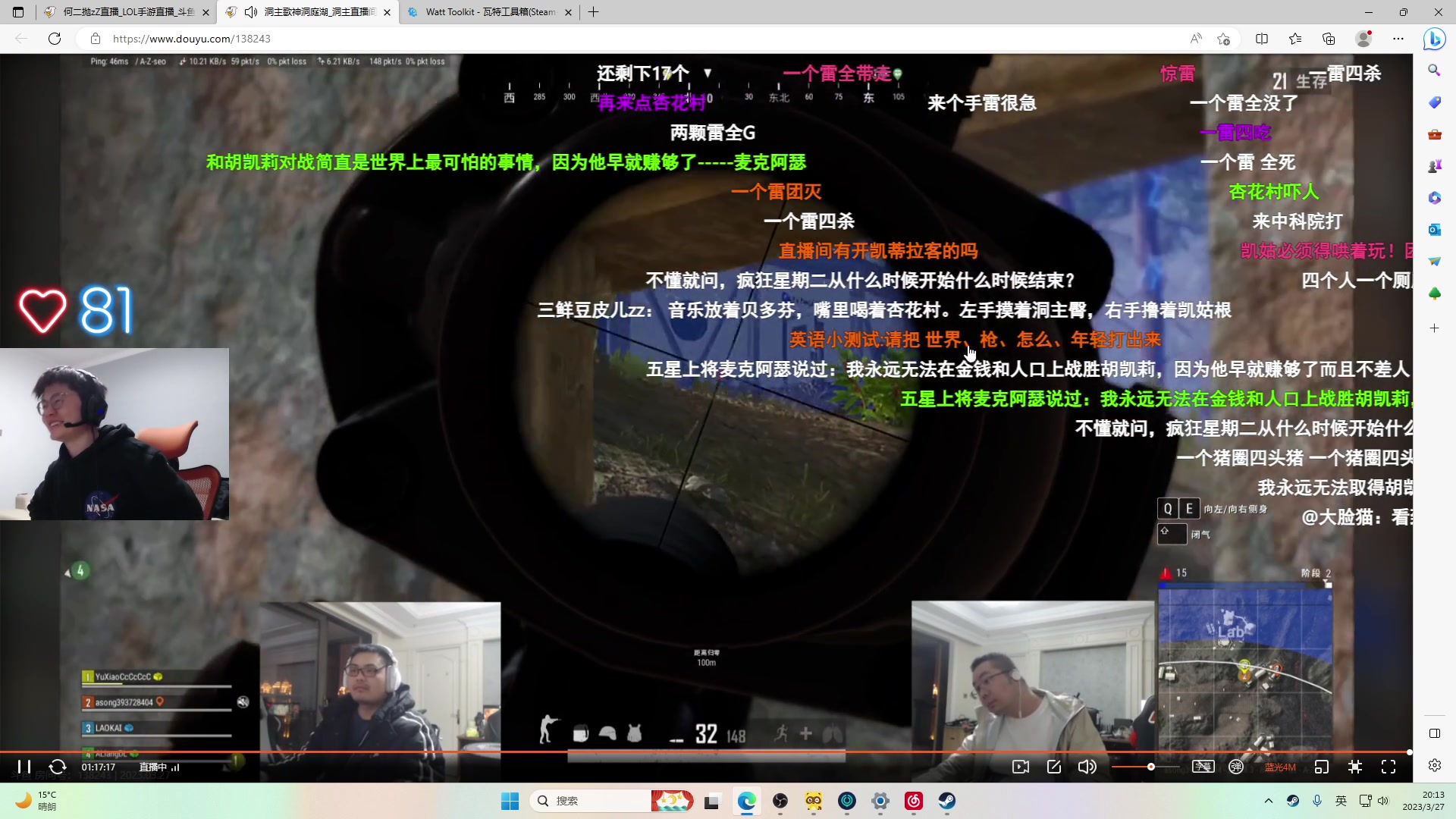This screenshot has height=819, width=1456.
Task: Expand the hidden icons in system tray
Action: tap(1269, 801)
